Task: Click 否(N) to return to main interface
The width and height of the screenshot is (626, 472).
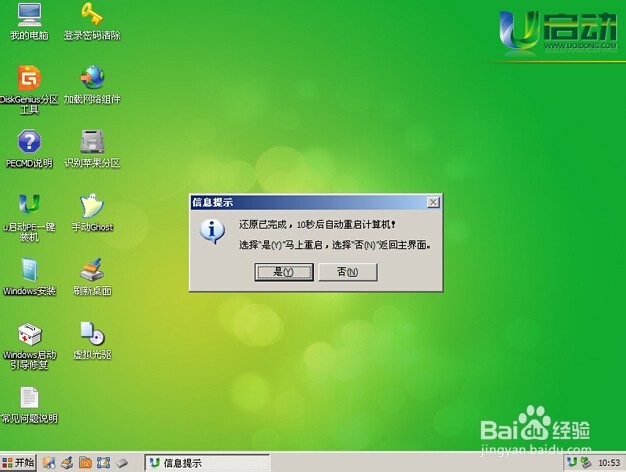Action: 348,272
